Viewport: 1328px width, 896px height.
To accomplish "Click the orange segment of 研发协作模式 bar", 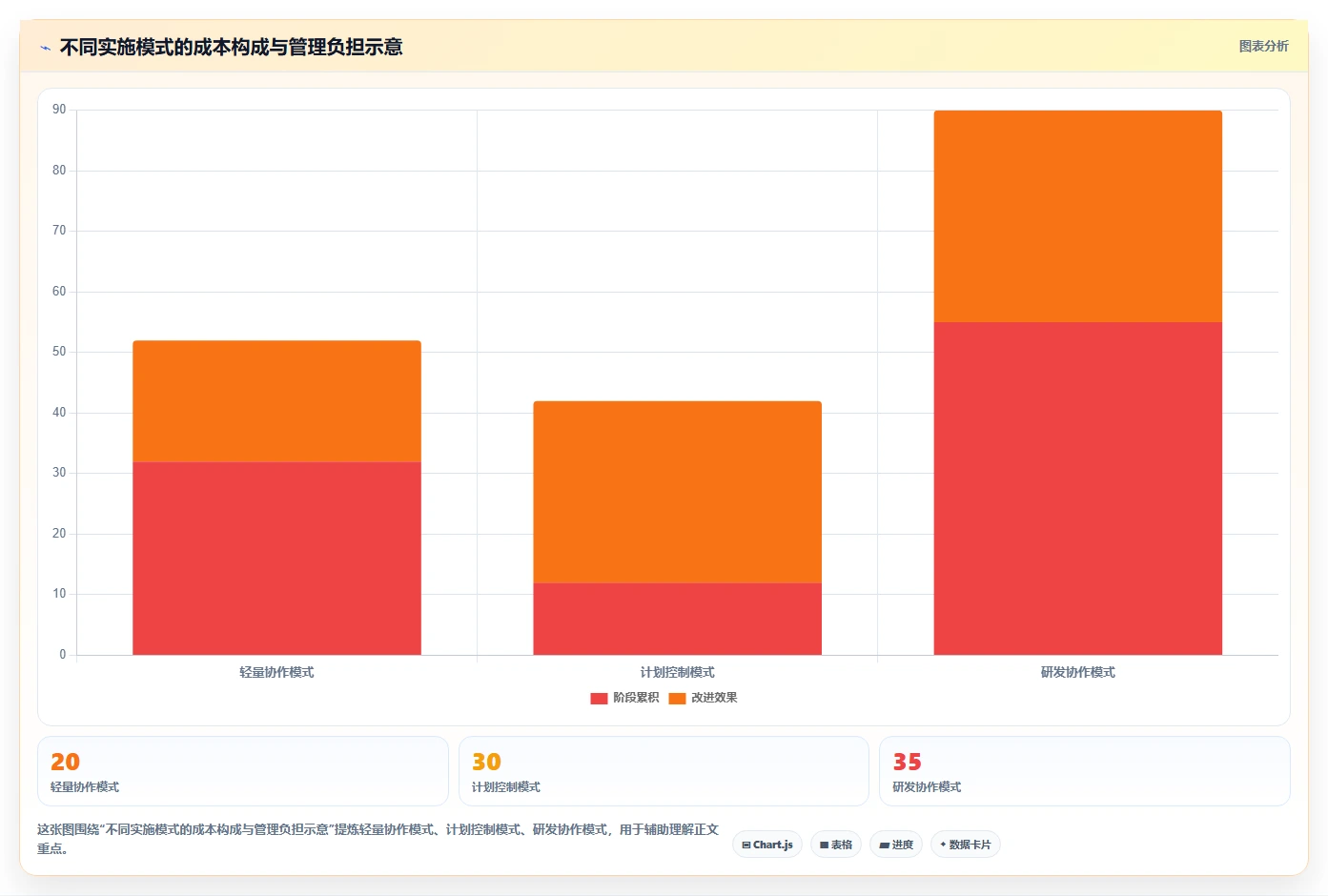I will [x=1077, y=216].
